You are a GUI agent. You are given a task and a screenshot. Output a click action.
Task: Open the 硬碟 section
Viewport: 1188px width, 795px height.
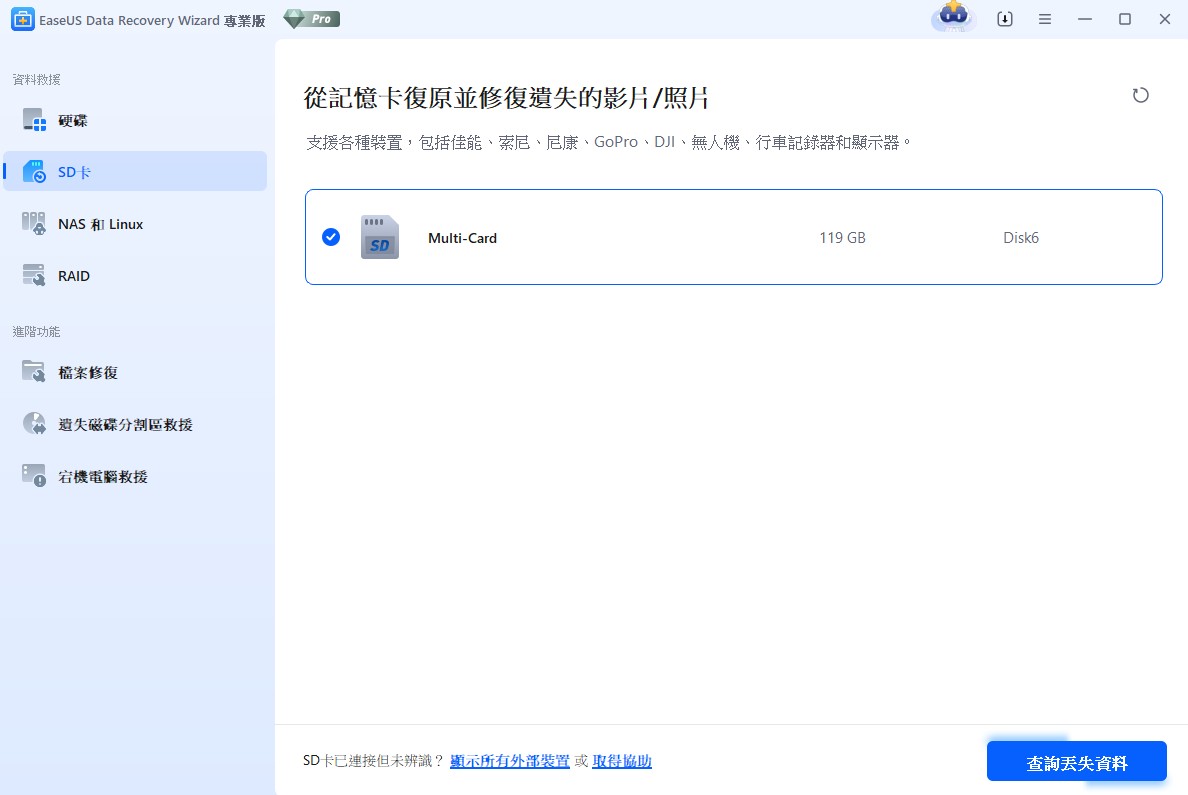coord(135,120)
